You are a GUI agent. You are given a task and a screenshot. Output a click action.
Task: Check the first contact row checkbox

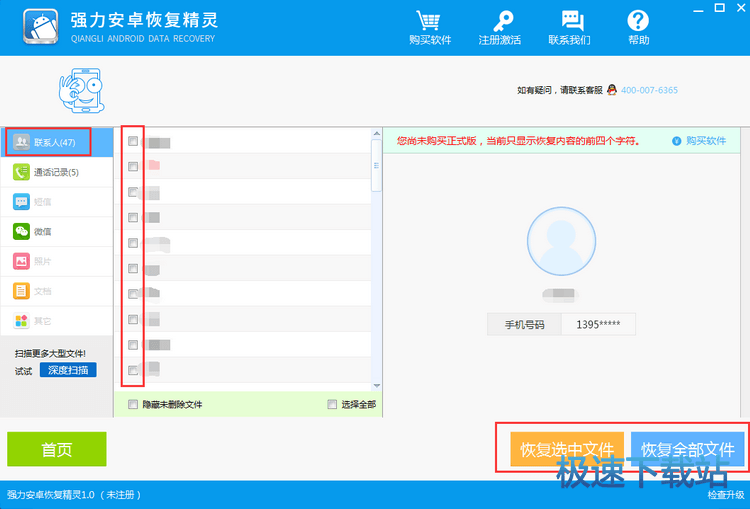coord(133,141)
